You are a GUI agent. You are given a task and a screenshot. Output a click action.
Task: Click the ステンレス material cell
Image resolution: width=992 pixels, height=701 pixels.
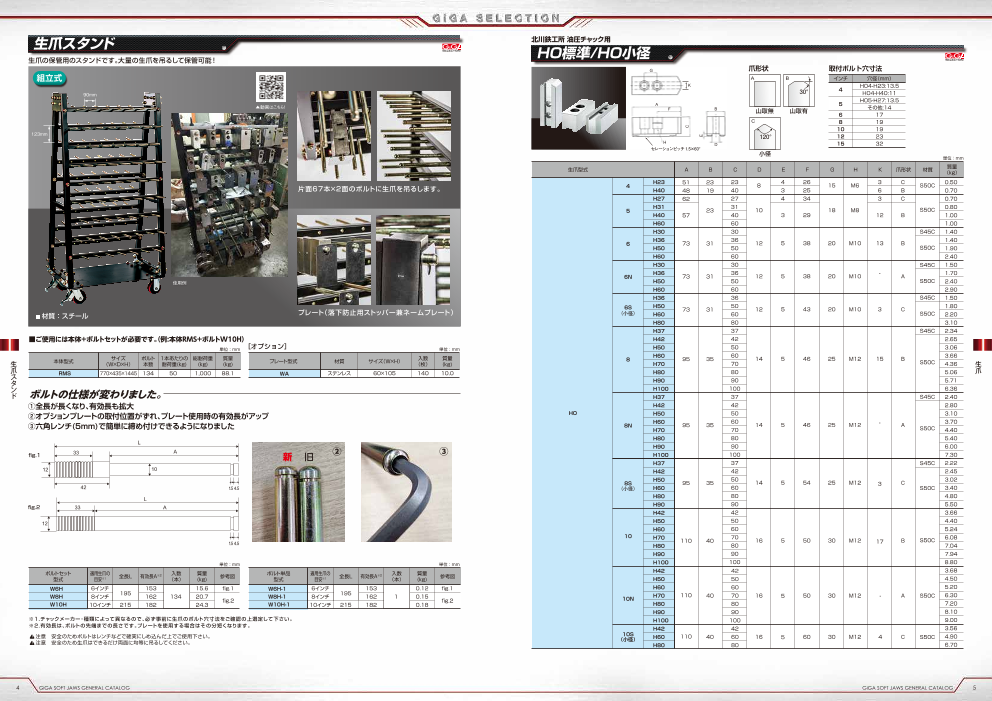pos(339,373)
